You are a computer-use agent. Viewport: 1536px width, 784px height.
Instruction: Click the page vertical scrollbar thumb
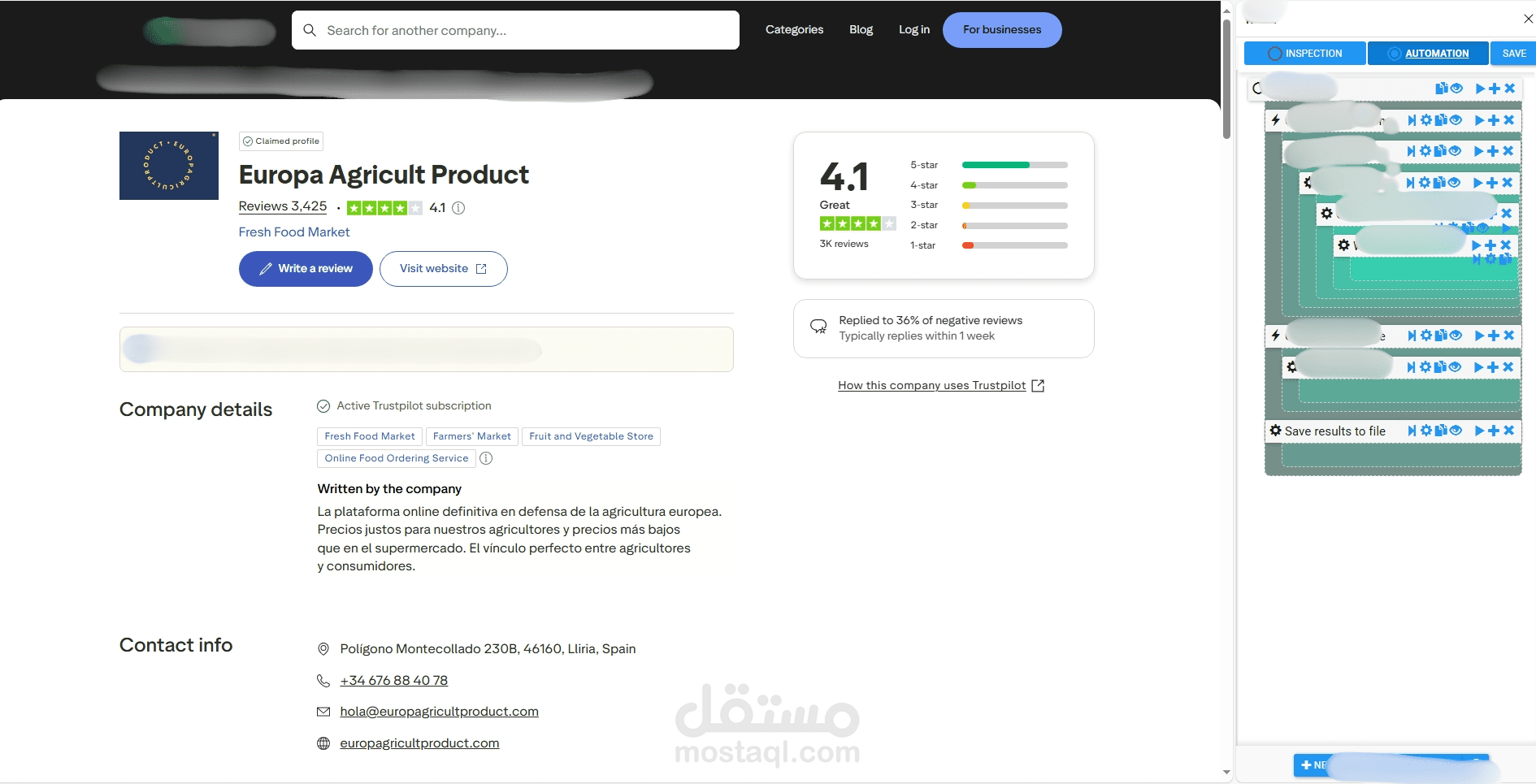(1226, 79)
